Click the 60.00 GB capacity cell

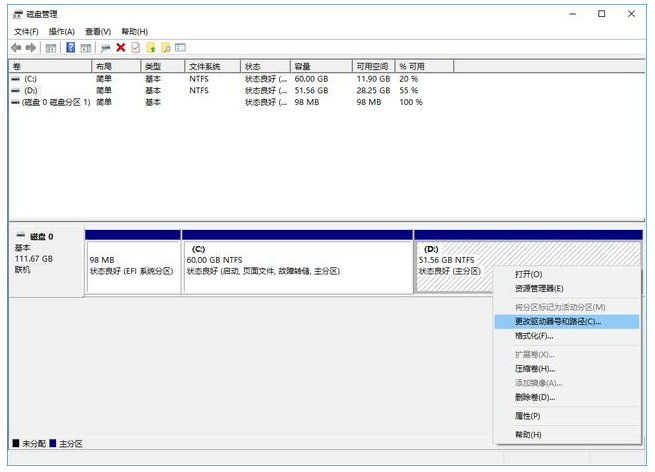pos(311,79)
